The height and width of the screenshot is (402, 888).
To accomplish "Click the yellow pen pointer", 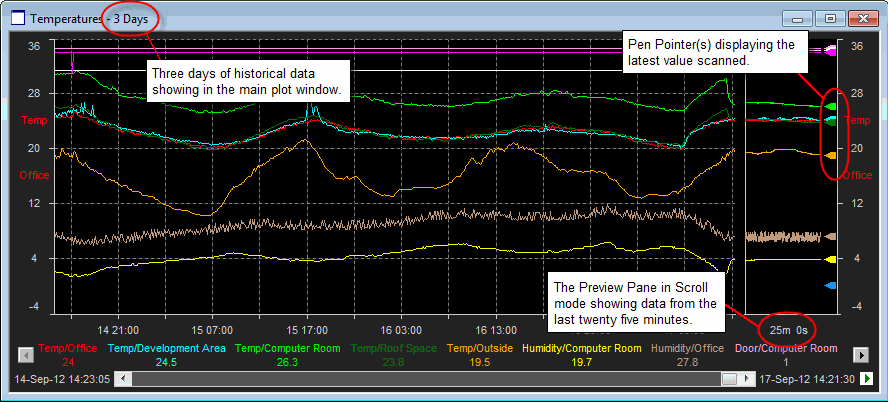I will click(830, 259).
